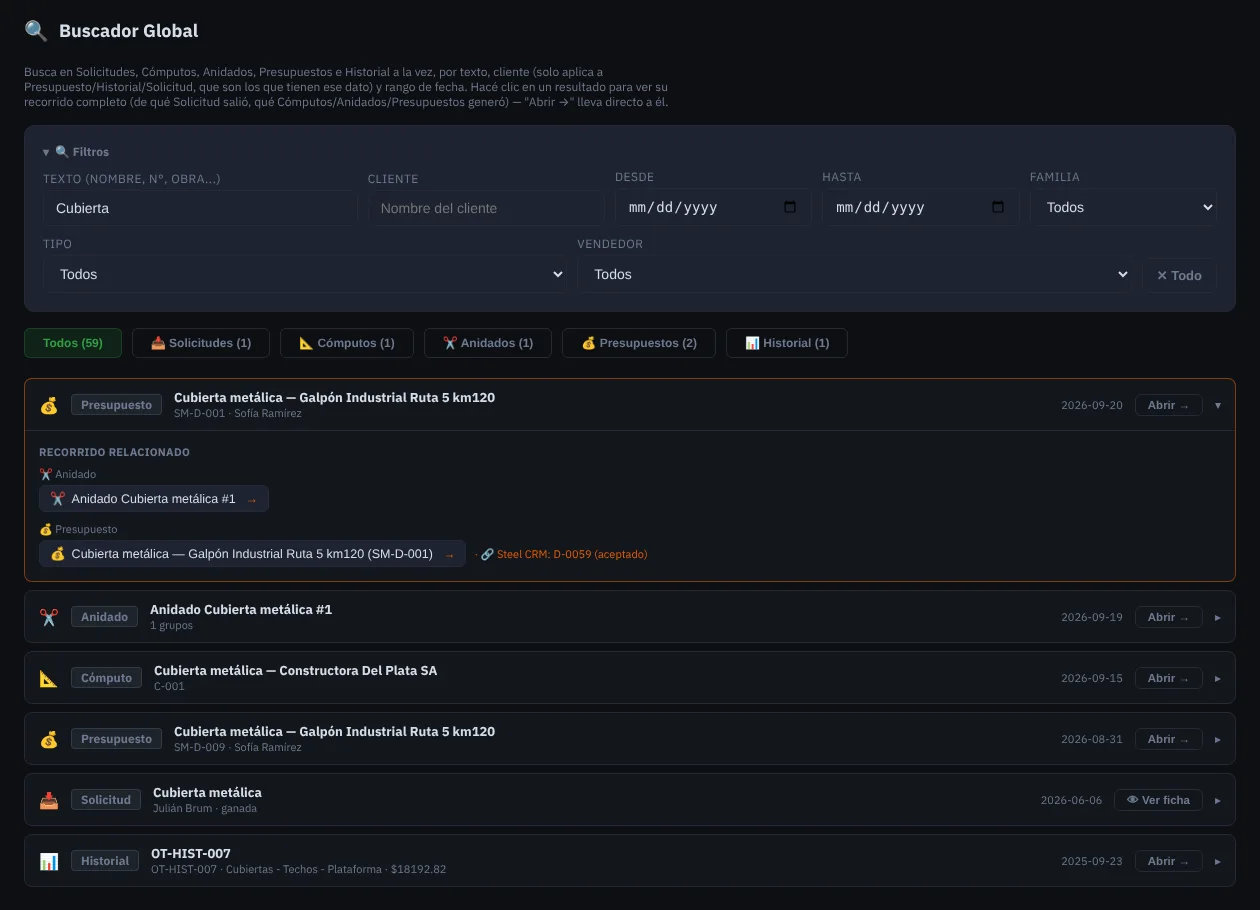Viewport: 1260px width, 910px height.
Task: Click Abrir on the SM-D-009 Presupuesto row
Action: [x=1168, y=739]
